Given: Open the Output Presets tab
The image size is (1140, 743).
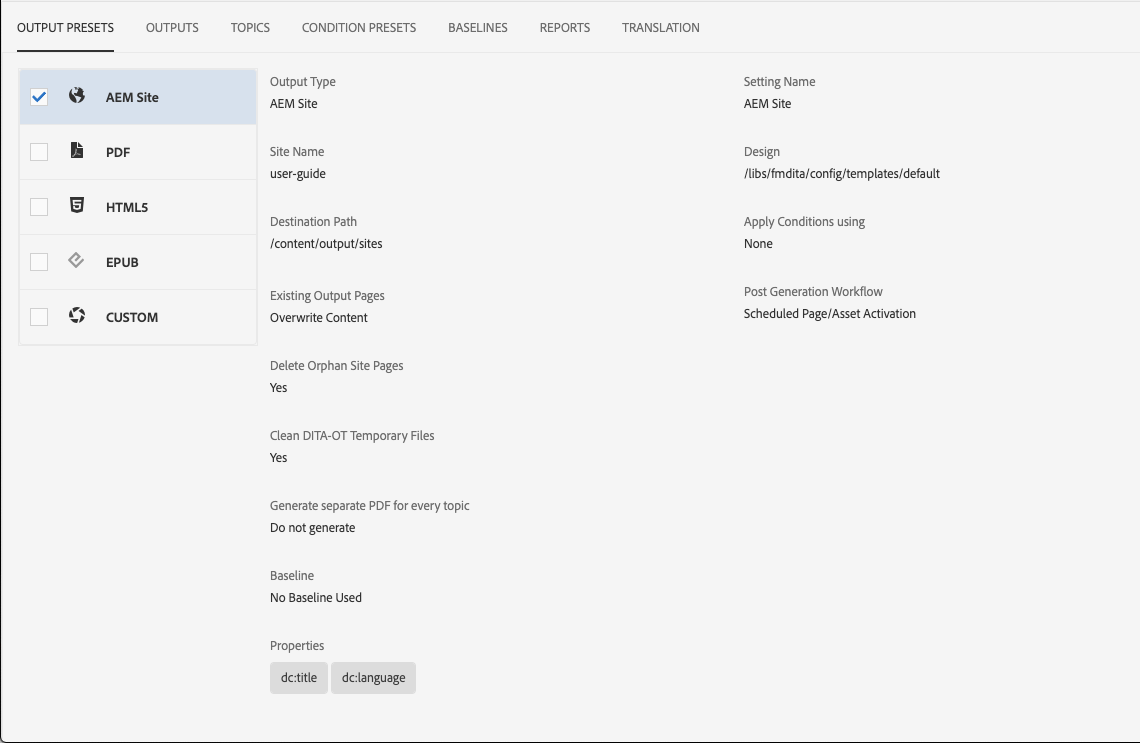Looking at the screenshot, I should (x=65, y=28).
